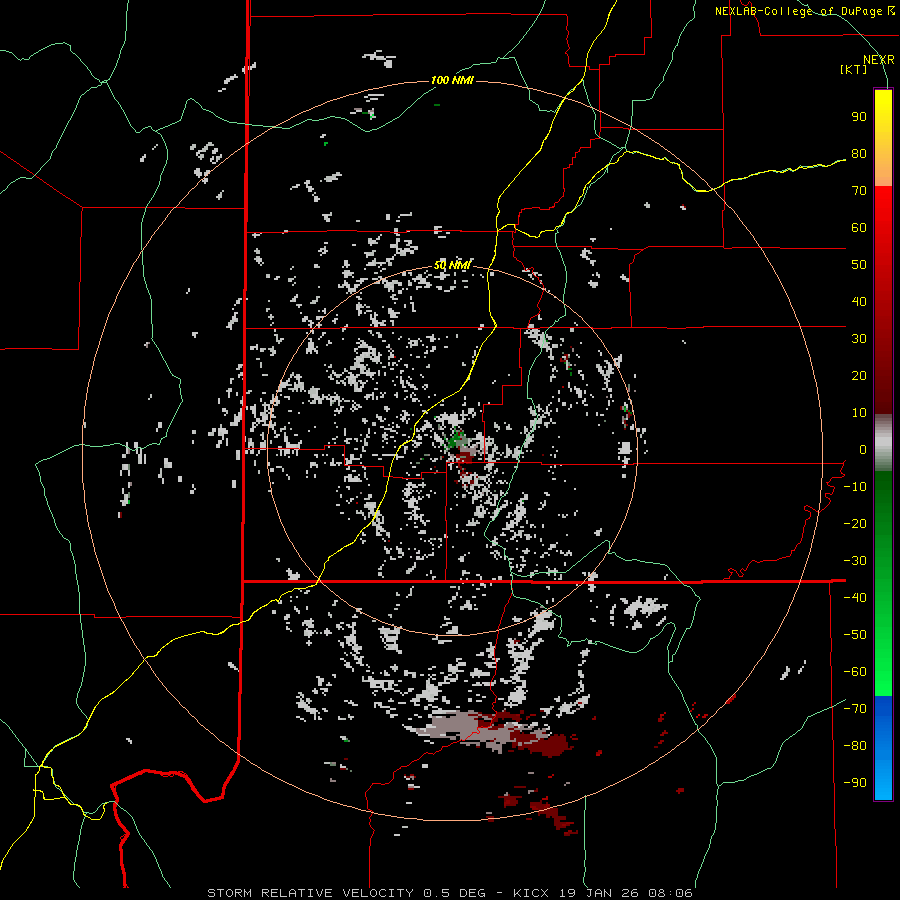
Task: Click the KICX radar site identifier
Action: coord(531,893)
